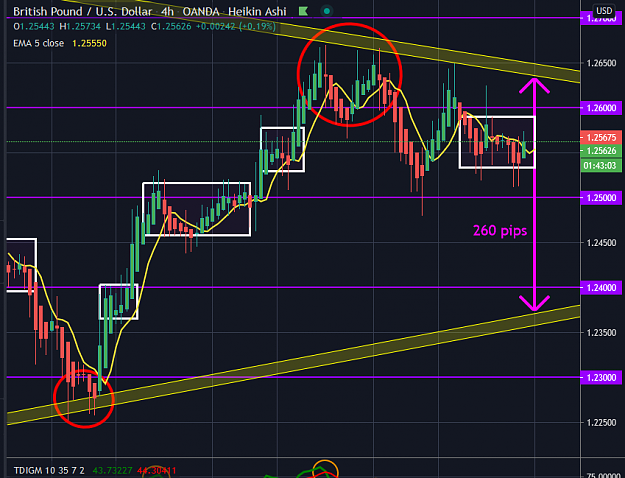Click the purple 1.23000 line price label
Screen dimensions: 625x478
(601, 377)
